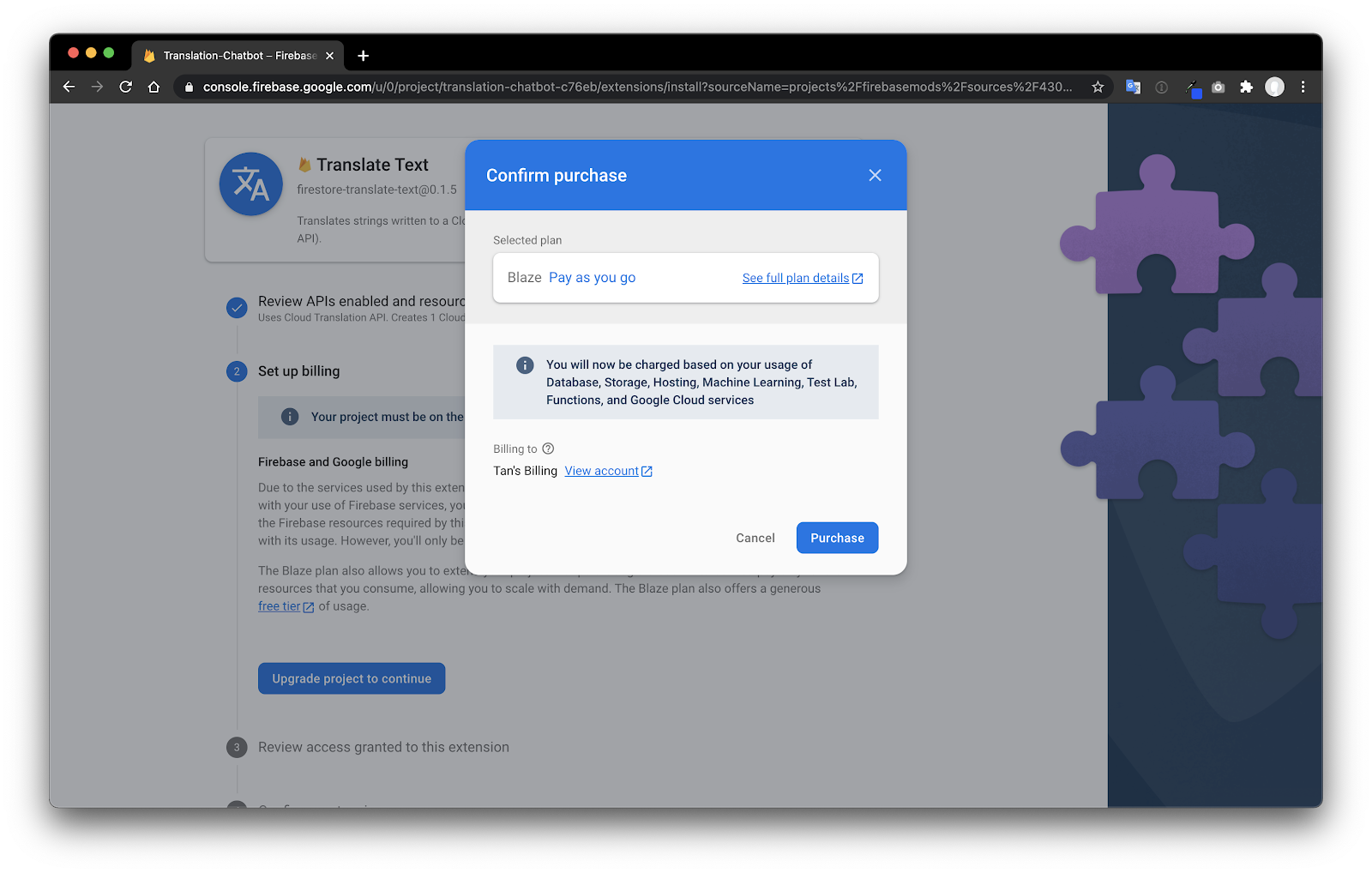The width and height of the screenshot is (1372, 873).
Task: Go back in browser history
Action: pyautogui.click(x=69, y=87)
